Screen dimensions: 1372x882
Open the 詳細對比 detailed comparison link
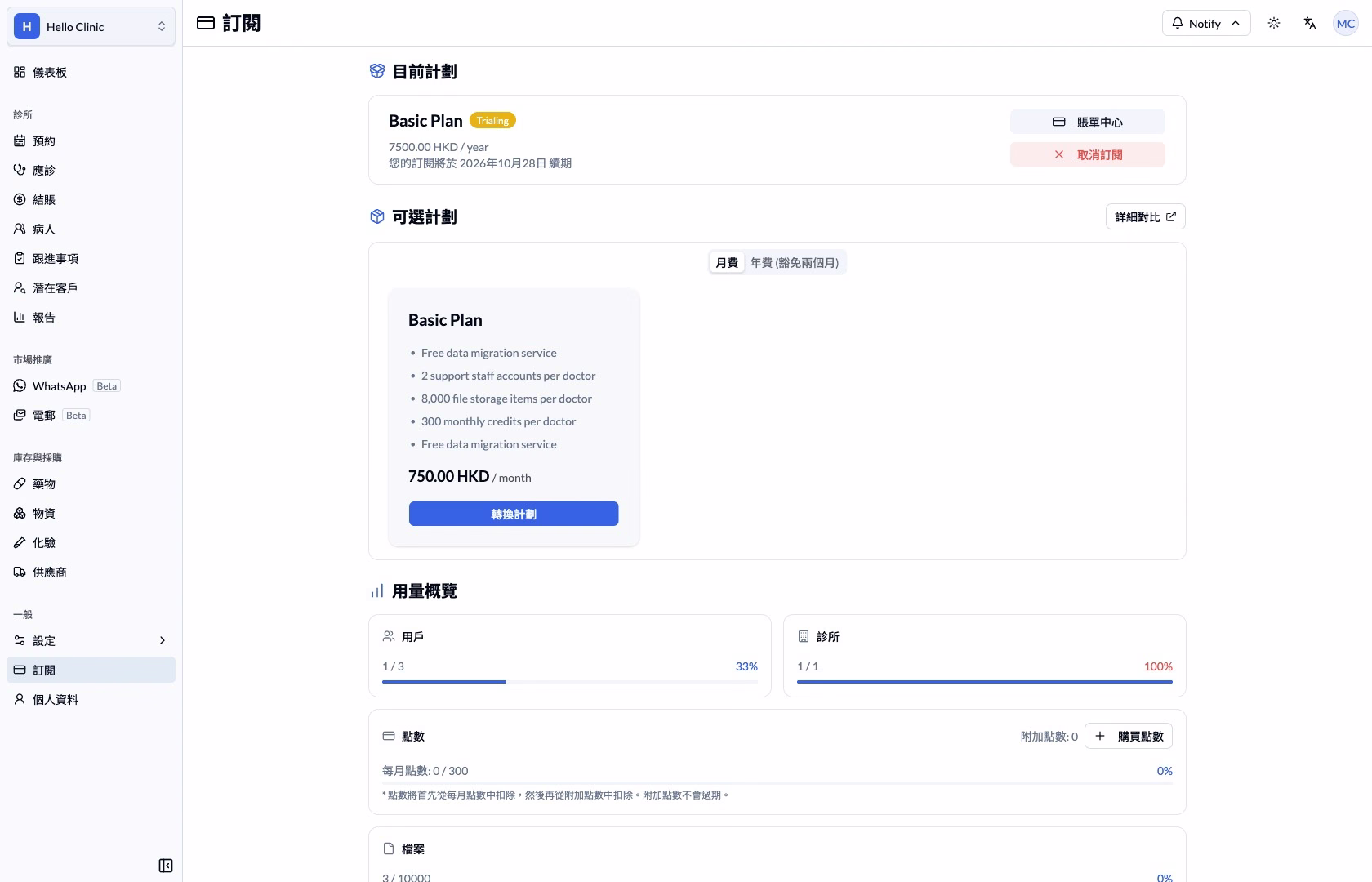(x=1145, y=216)
